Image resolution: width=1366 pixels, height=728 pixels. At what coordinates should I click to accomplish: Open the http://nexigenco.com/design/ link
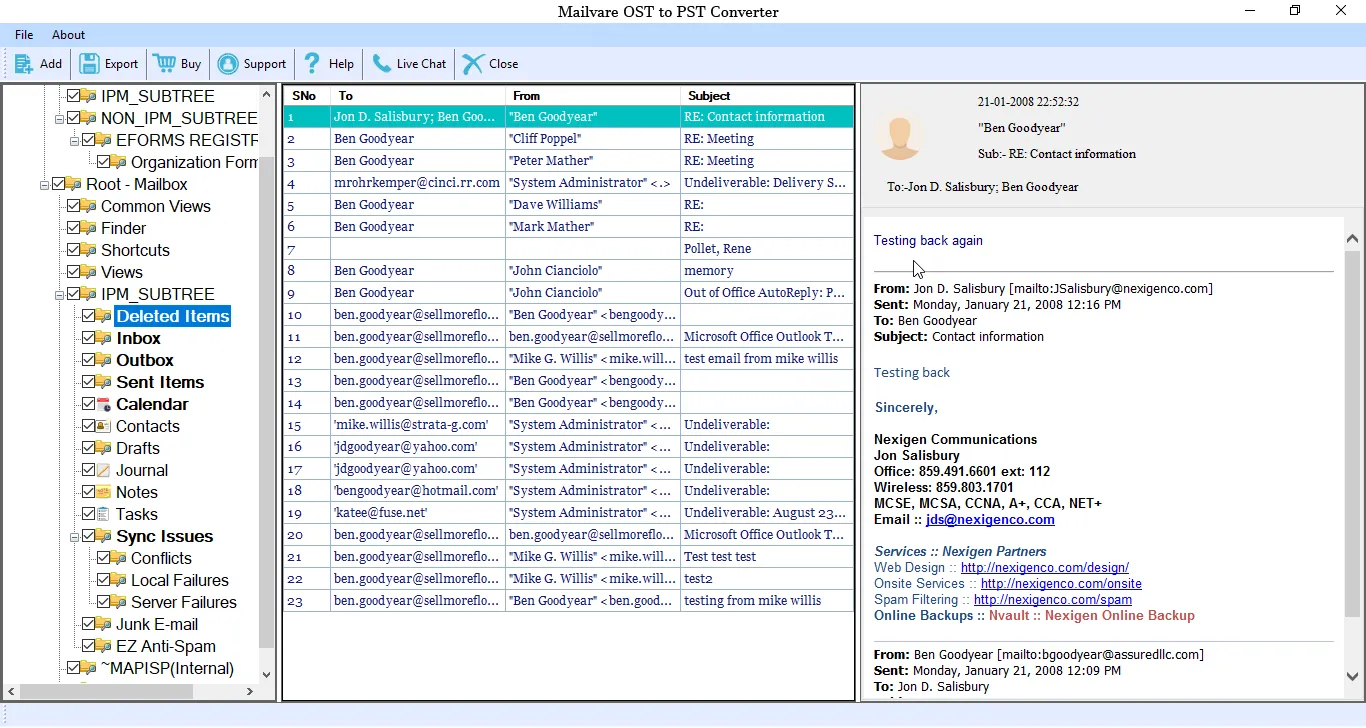click(1045, 568)
